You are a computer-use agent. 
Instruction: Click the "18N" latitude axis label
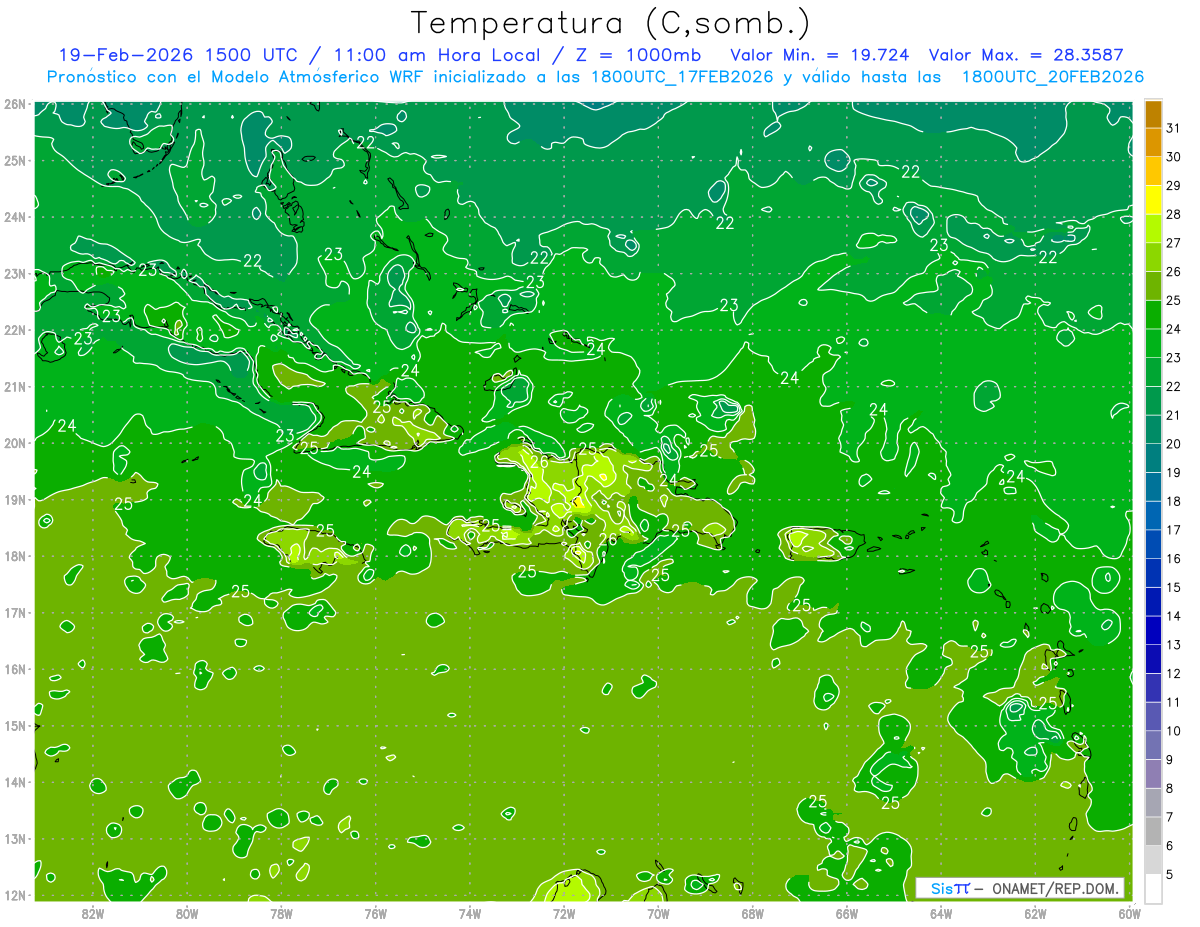(x=13, y=556)
